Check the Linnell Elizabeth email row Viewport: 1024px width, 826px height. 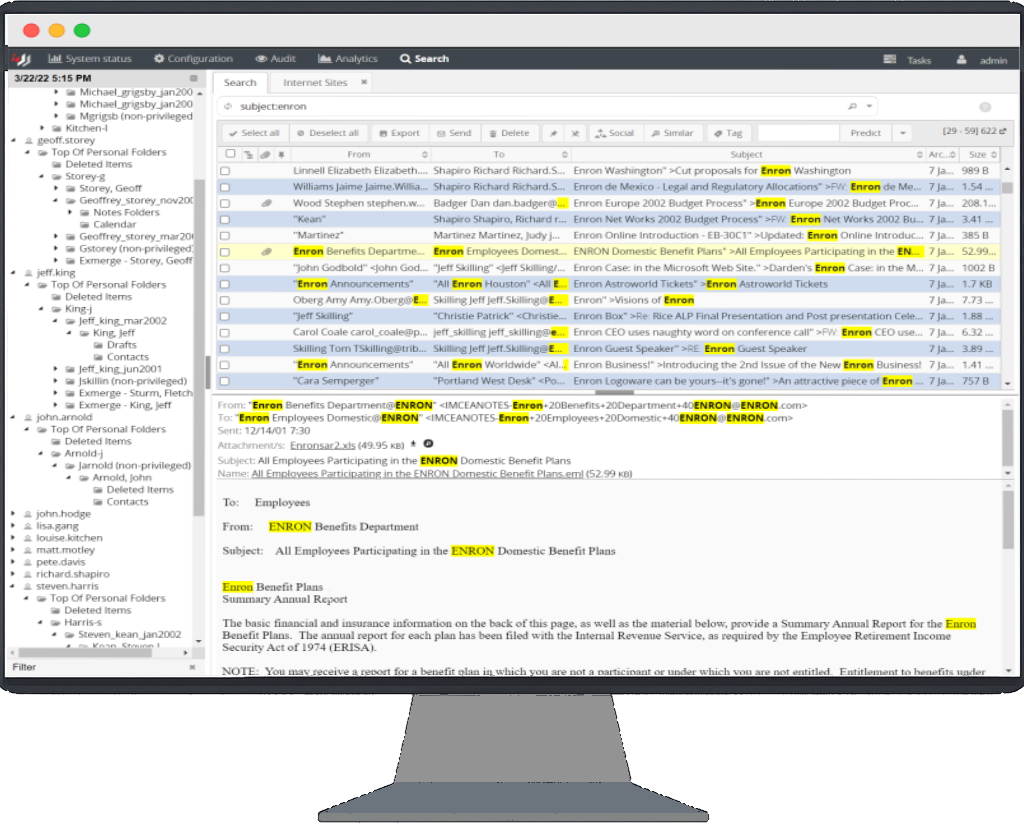[x=225, y=171]
